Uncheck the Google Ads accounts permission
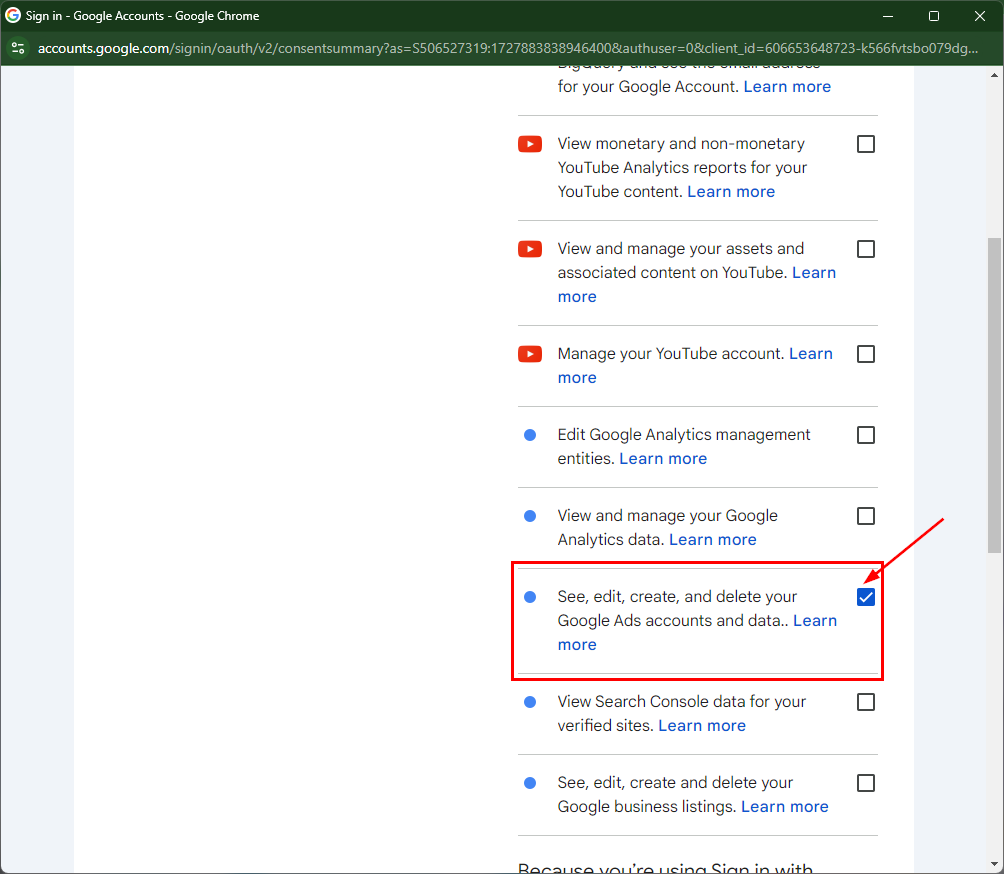Image resolution: width=1004 pixels, height=874 pixels. click(x=866, y=597)
